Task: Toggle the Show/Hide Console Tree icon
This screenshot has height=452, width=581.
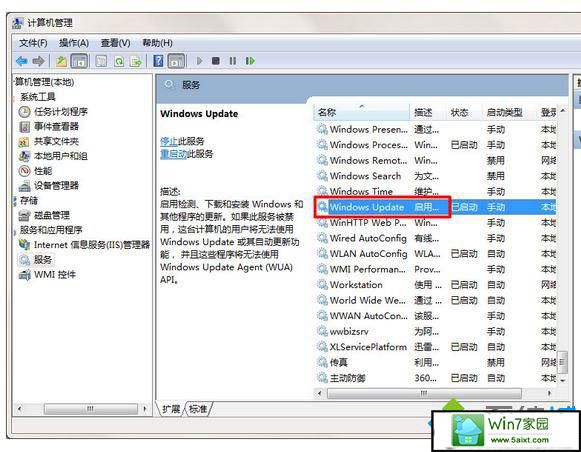Action: pos(79,61)
